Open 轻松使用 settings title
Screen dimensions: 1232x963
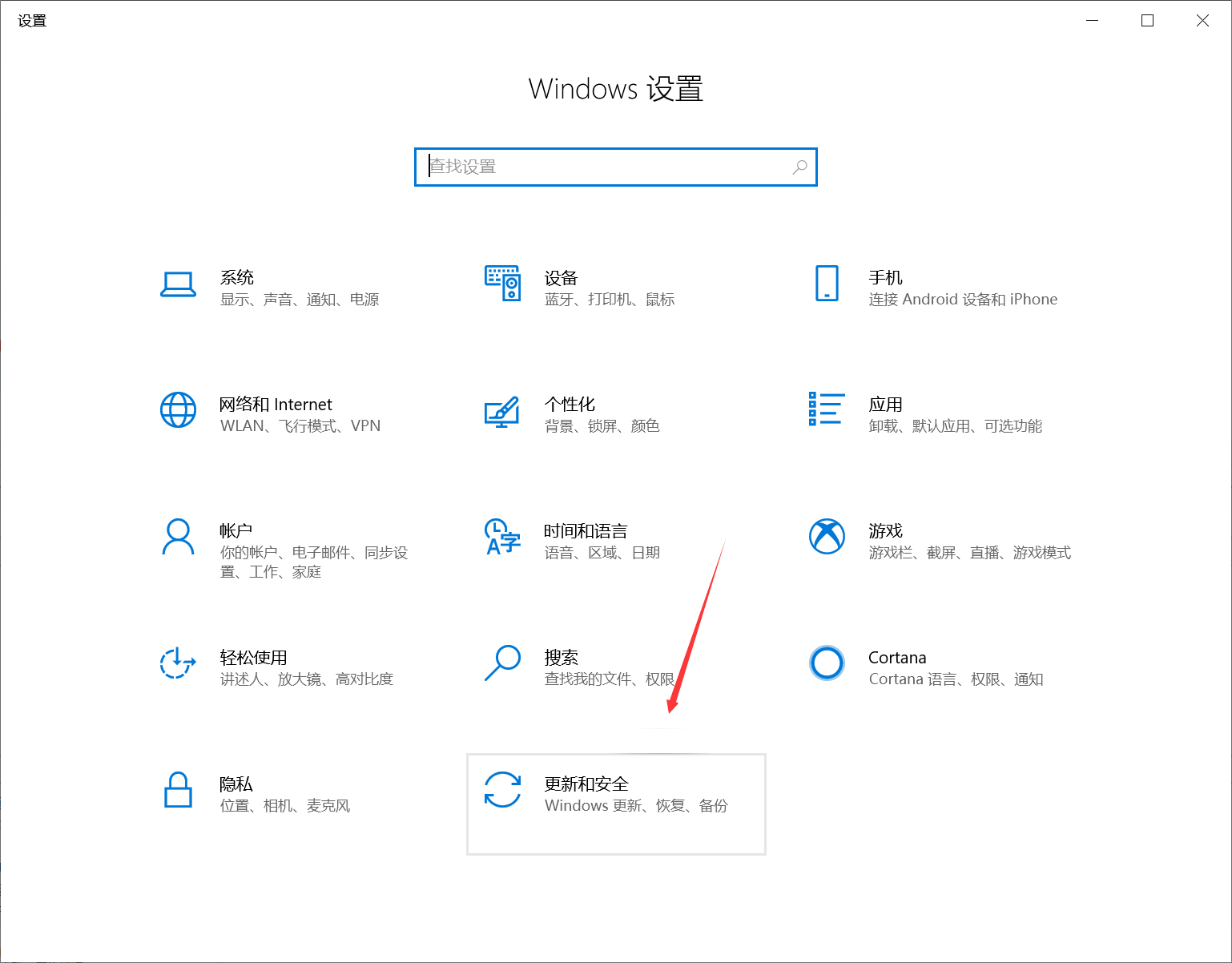click(253, 658)
